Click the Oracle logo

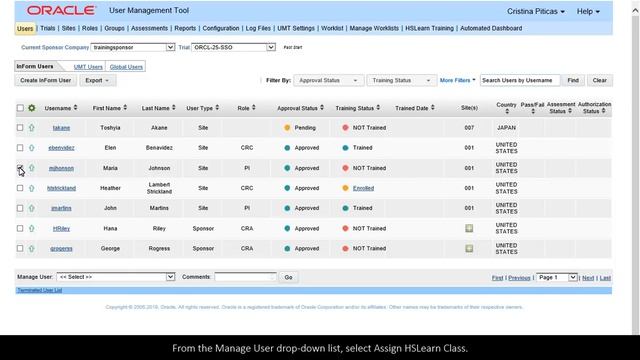click(61, 11)
